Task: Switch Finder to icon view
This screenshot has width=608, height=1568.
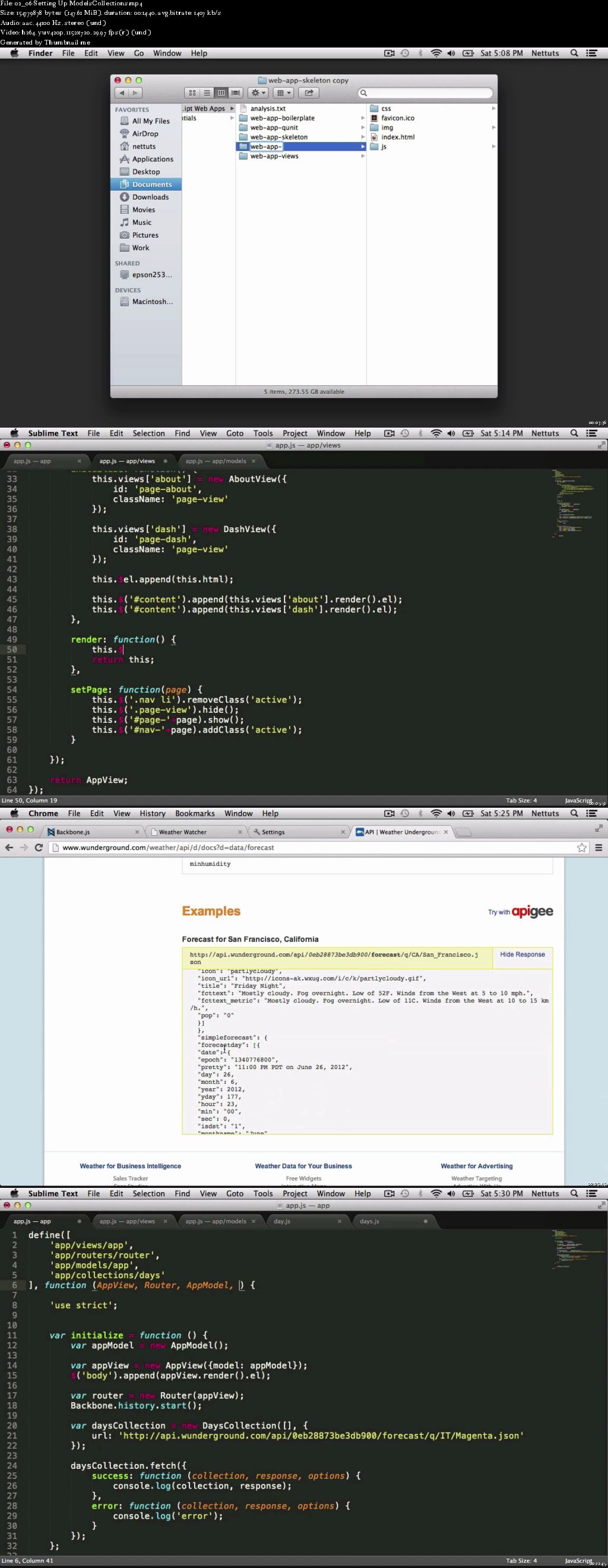Action: point(192,93)
